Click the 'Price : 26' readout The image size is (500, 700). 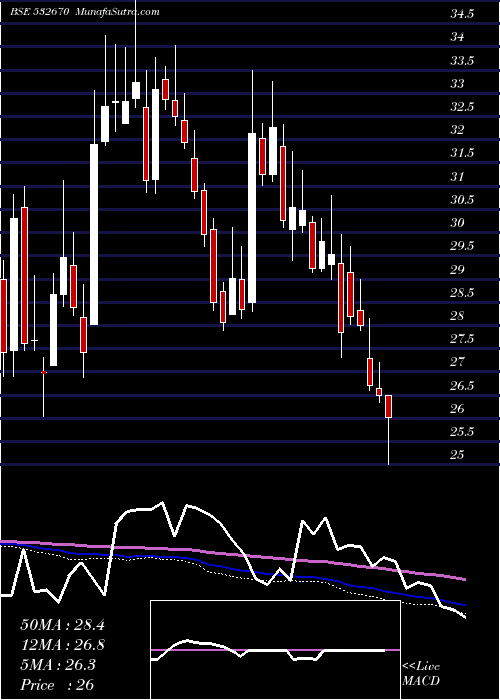coord(57,684)
